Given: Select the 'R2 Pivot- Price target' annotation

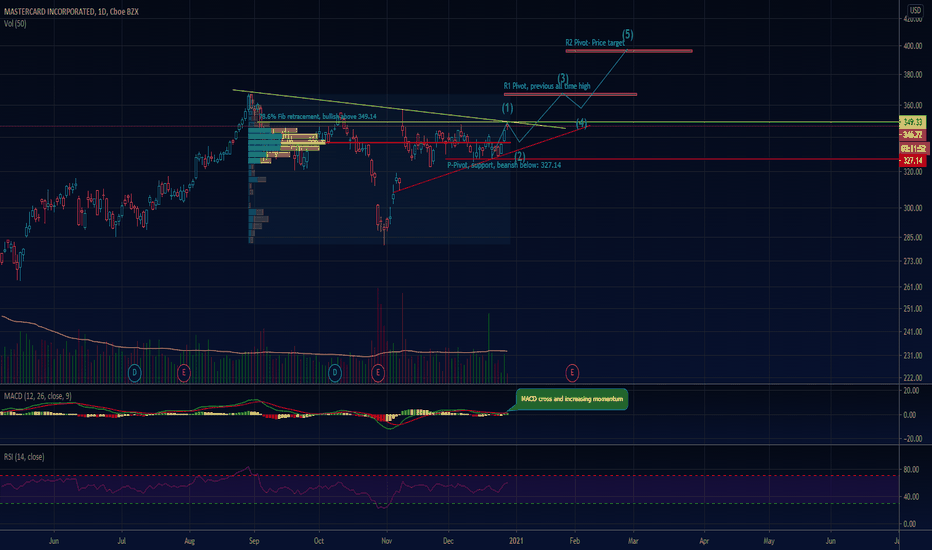Looking at the screenshot, I should [595, 43].
